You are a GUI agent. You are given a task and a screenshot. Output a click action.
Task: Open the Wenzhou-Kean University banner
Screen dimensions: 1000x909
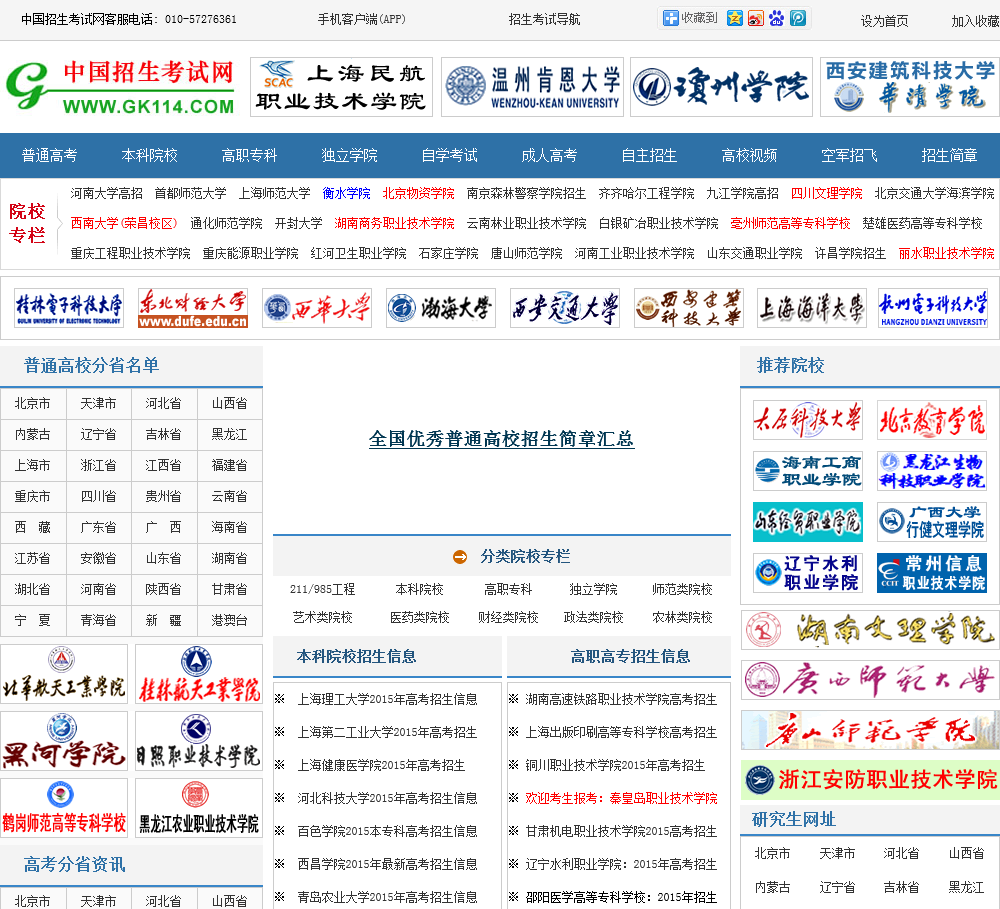[x=533, y=87]
